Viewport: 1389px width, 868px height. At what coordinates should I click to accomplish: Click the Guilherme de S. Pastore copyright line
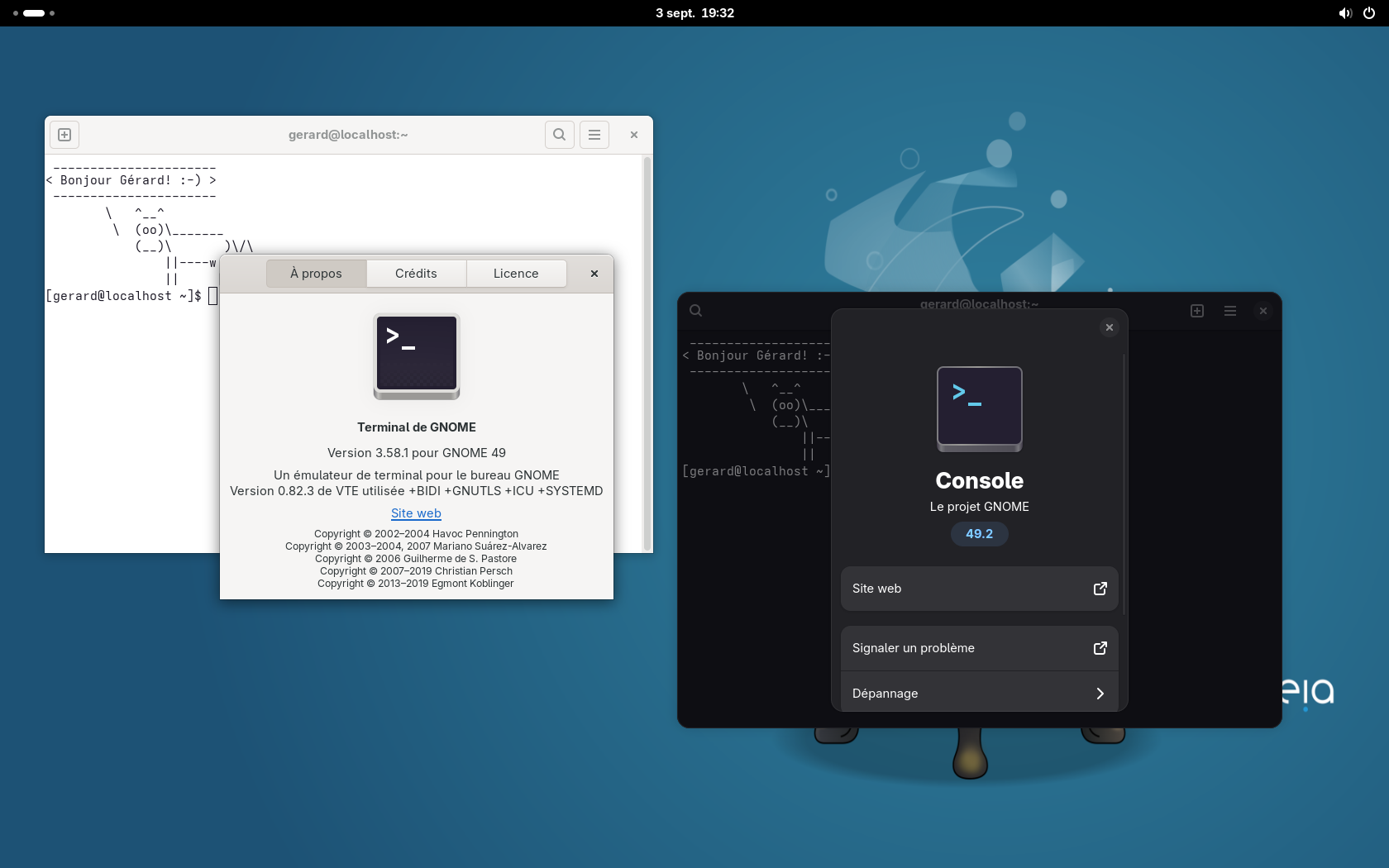coord(416,559)
